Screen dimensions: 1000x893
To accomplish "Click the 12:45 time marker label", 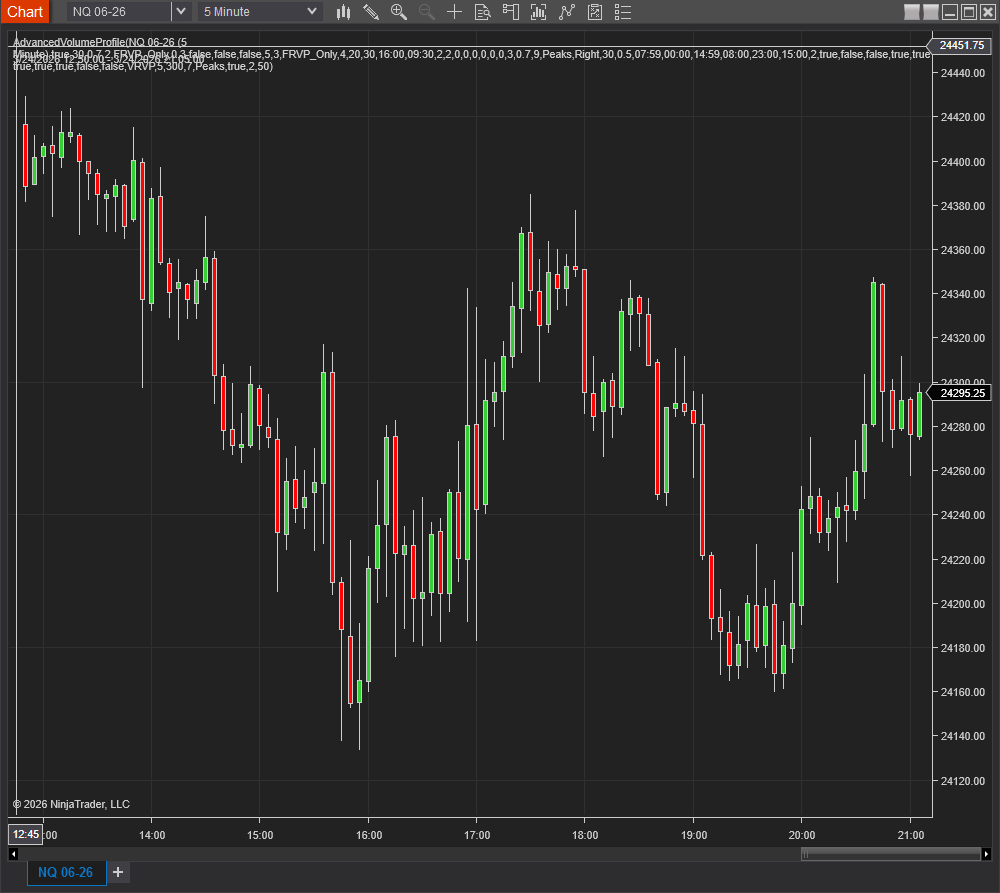I will coord(26,834).
